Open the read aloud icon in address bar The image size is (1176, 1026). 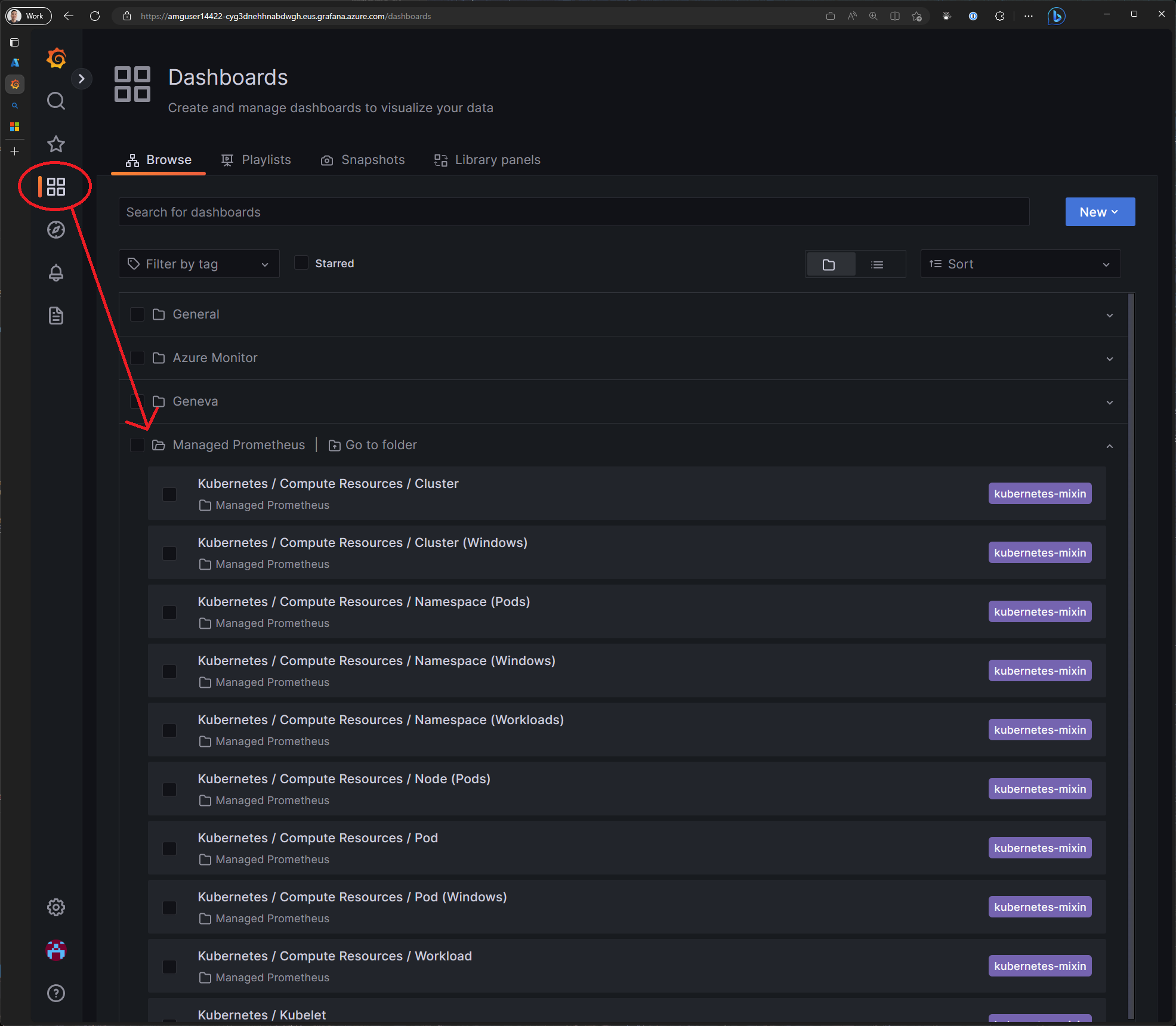click(x=852, y=16)
